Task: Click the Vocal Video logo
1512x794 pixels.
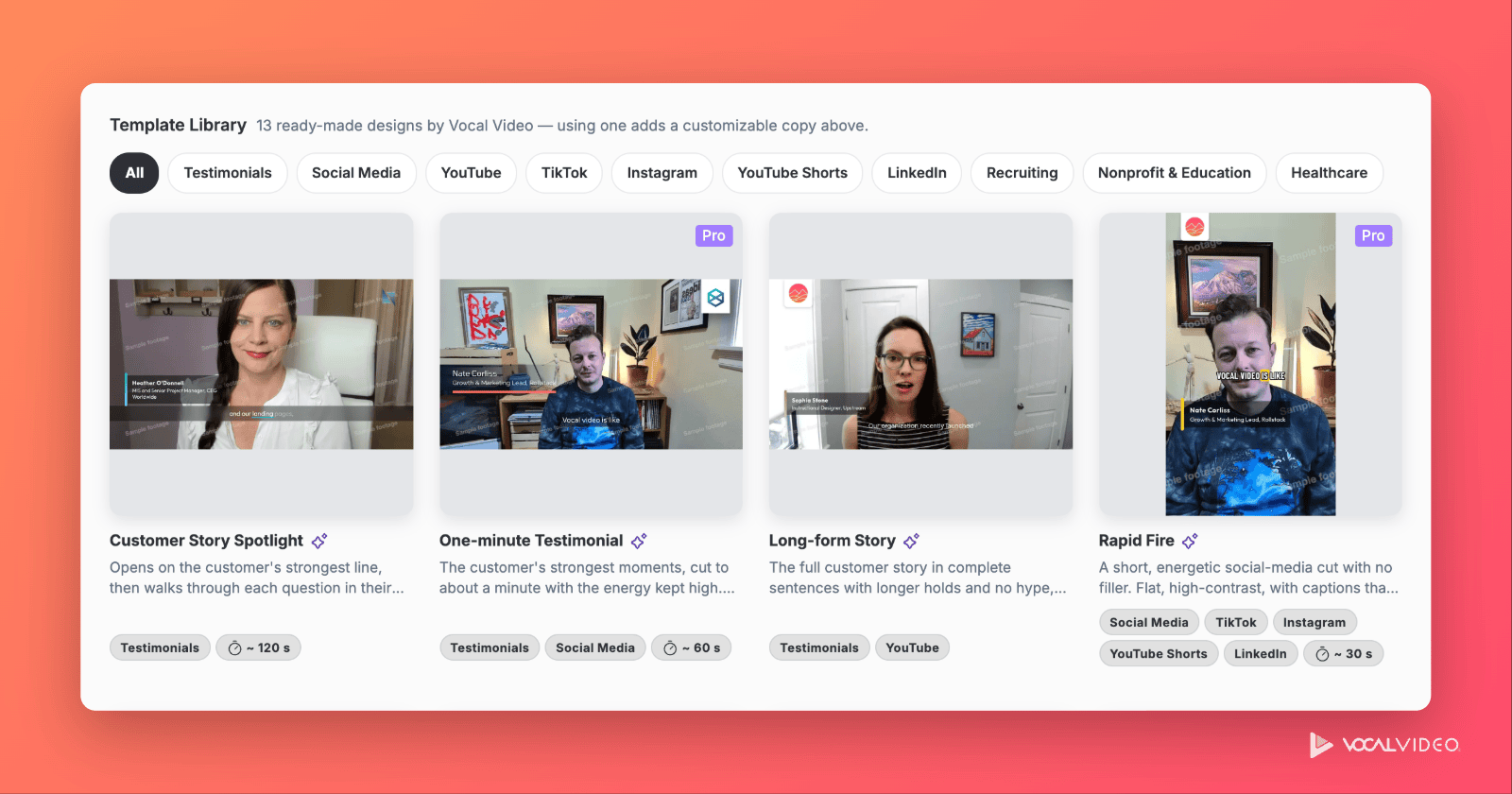Action: coord(1385,745)
